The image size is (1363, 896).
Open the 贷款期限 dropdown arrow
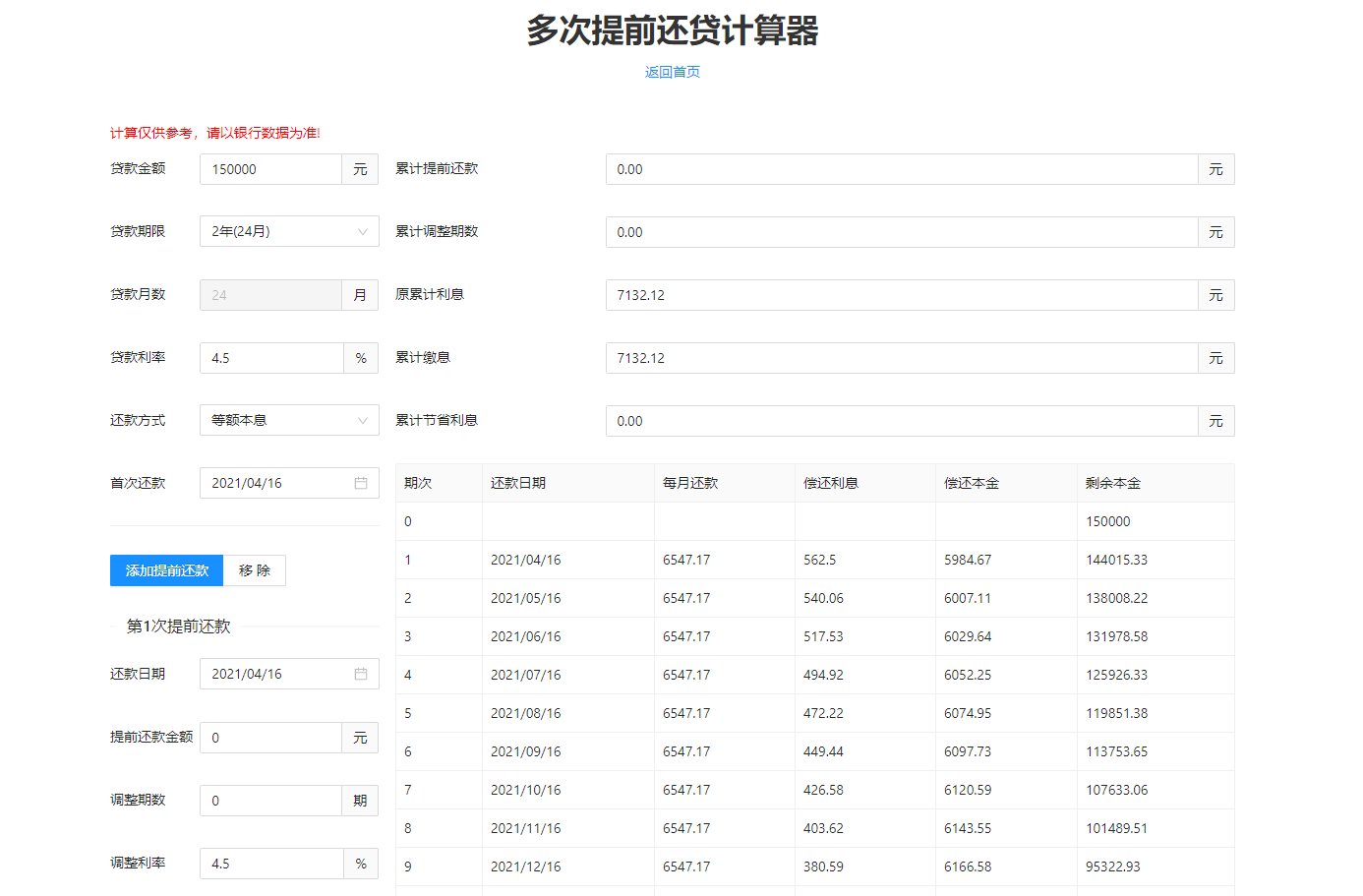point(362,232)
